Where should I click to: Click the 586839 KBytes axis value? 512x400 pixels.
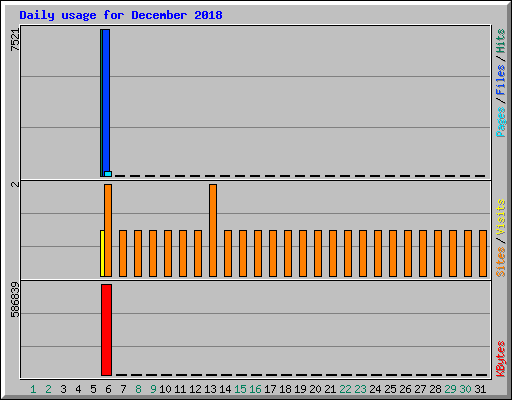(15, 300)
